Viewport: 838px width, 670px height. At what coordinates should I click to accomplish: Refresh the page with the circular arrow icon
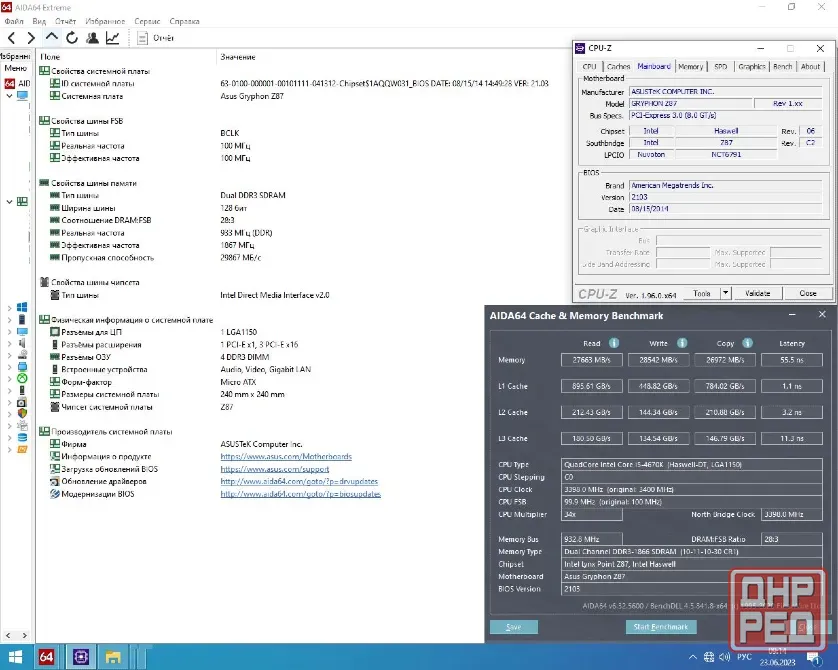pyautogui.click(x=72, y=38)
